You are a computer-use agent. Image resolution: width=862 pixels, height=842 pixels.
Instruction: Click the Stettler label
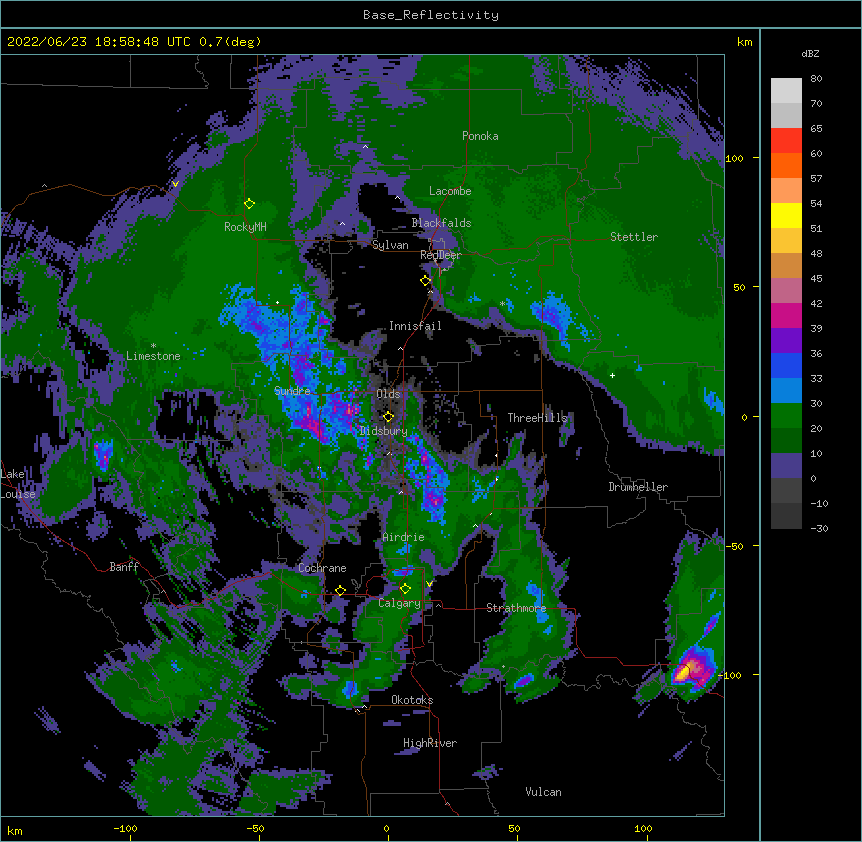click(x=633, y=237)
